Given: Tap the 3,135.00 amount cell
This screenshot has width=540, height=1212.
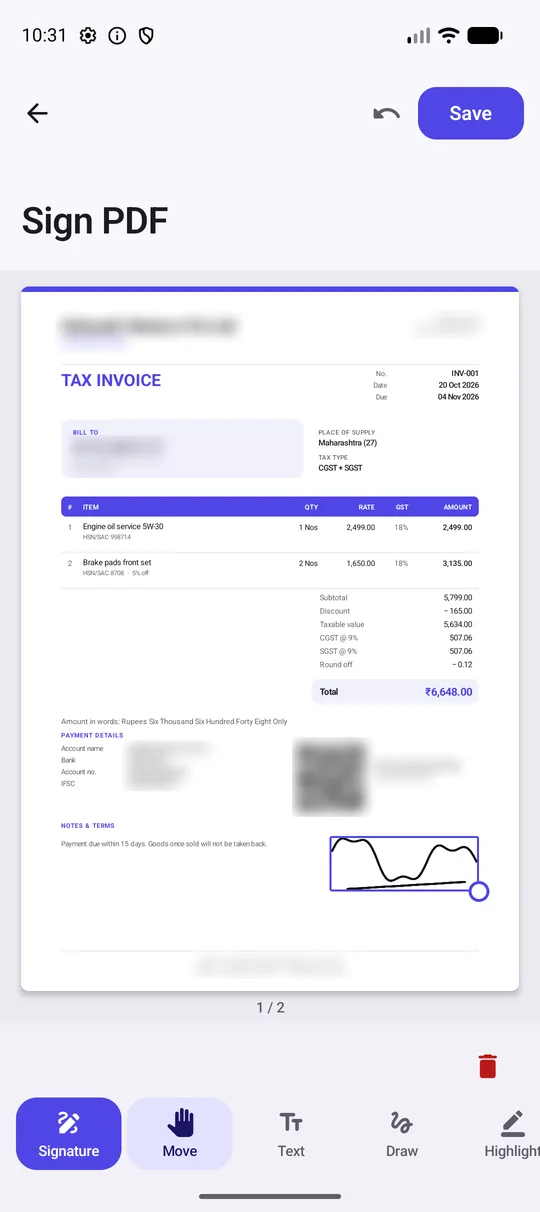Looking at the screenshot, I should 458,563.
